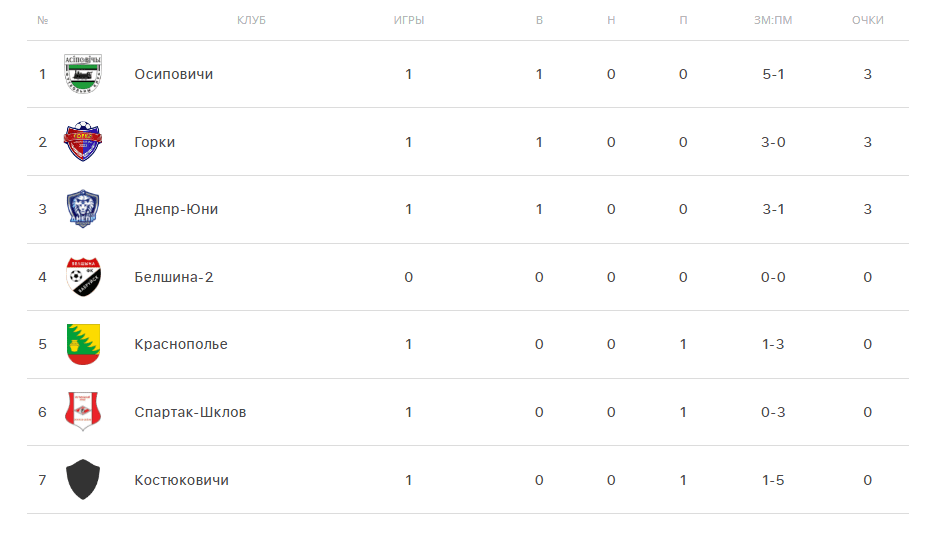
Task: Click the Горки club crest icon
Action: pyautogui.click(x=83, y=142)
